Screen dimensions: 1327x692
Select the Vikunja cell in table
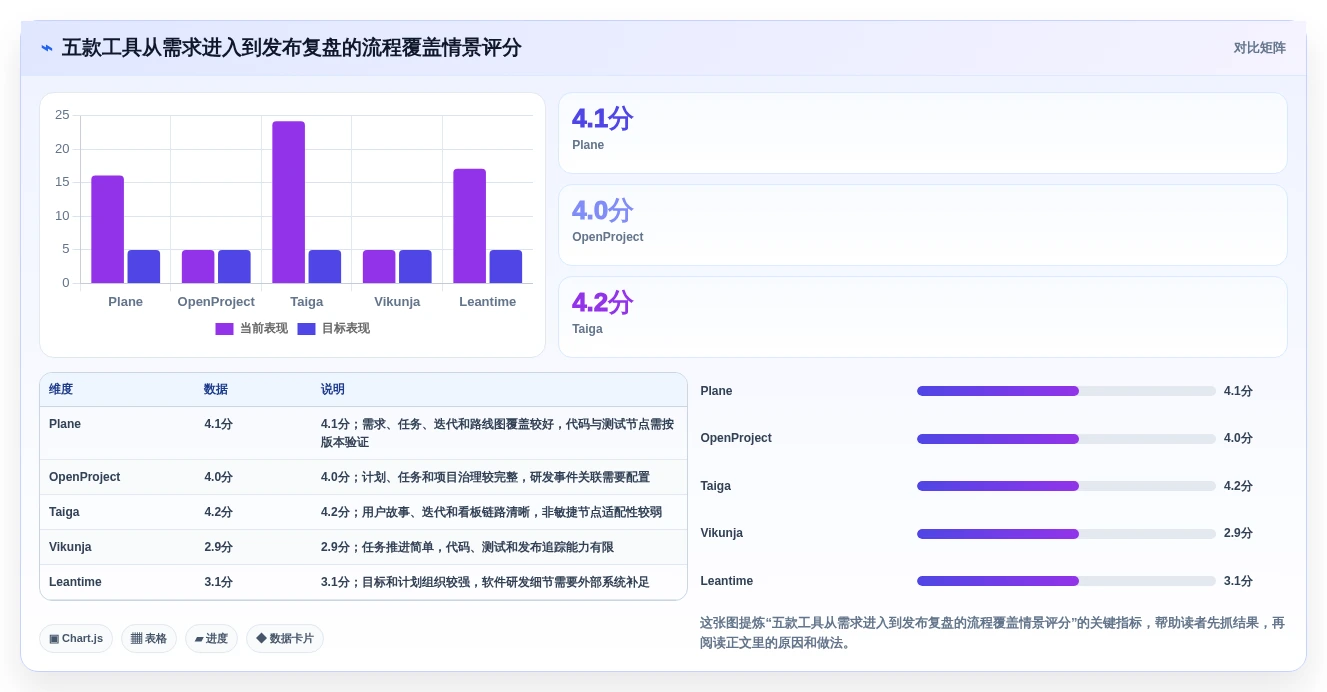click(x=70, y=547)
